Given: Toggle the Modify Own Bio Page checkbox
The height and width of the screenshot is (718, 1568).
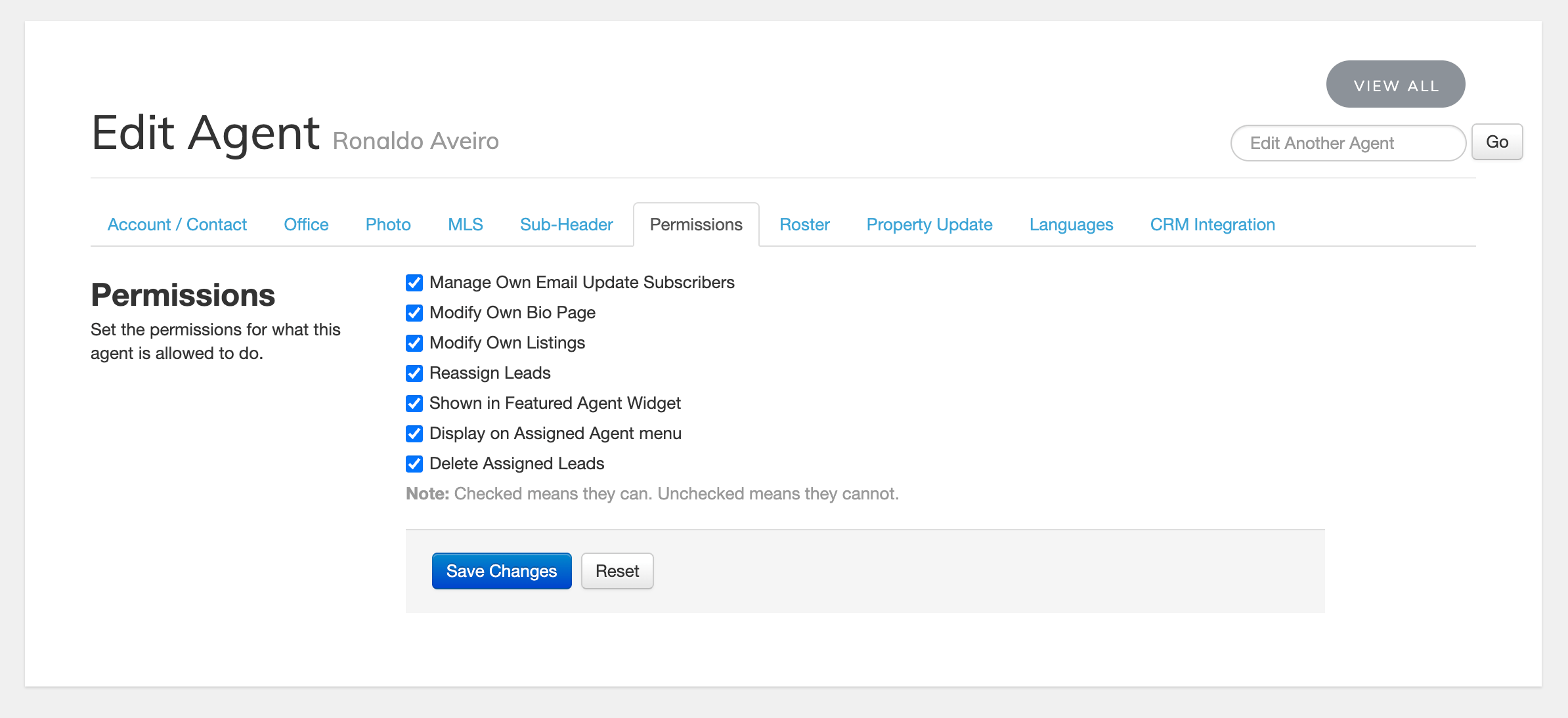Looking at the screenshot, I should click(x=414, y=313).
